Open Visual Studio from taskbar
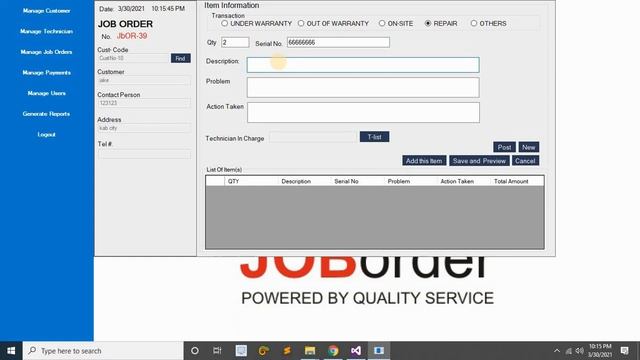 (356, 351)
